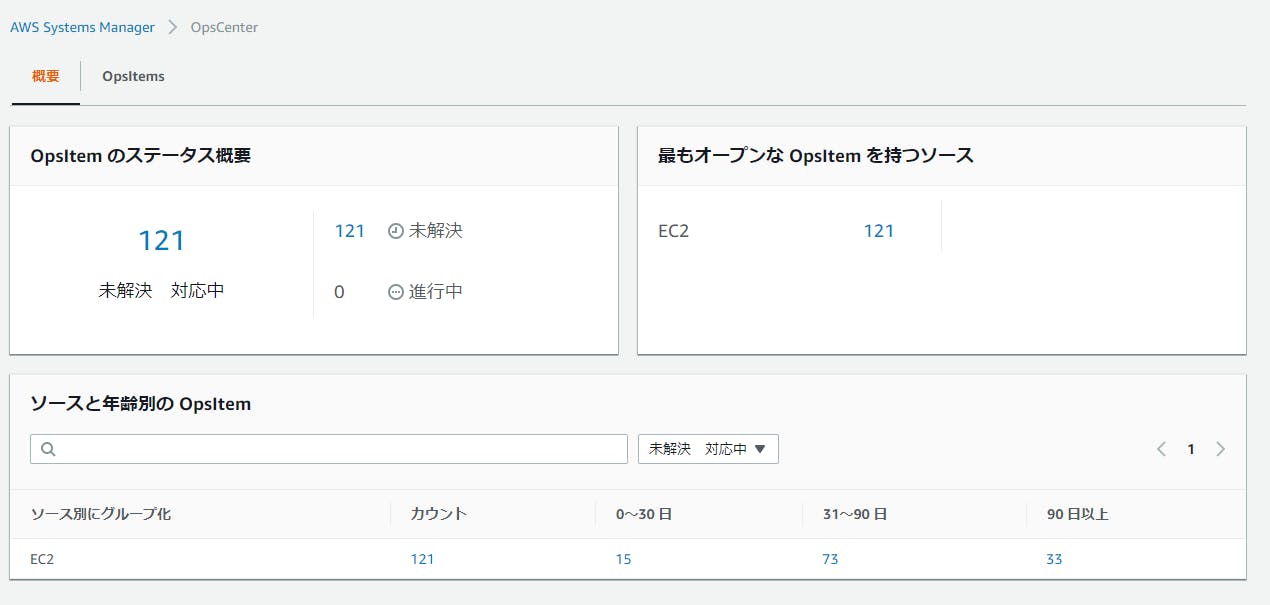This screenshot has width=1270, height=605.
Task: Click the clock icon beside 未解決
Action: pyautogui.click(x=396, y=231)
